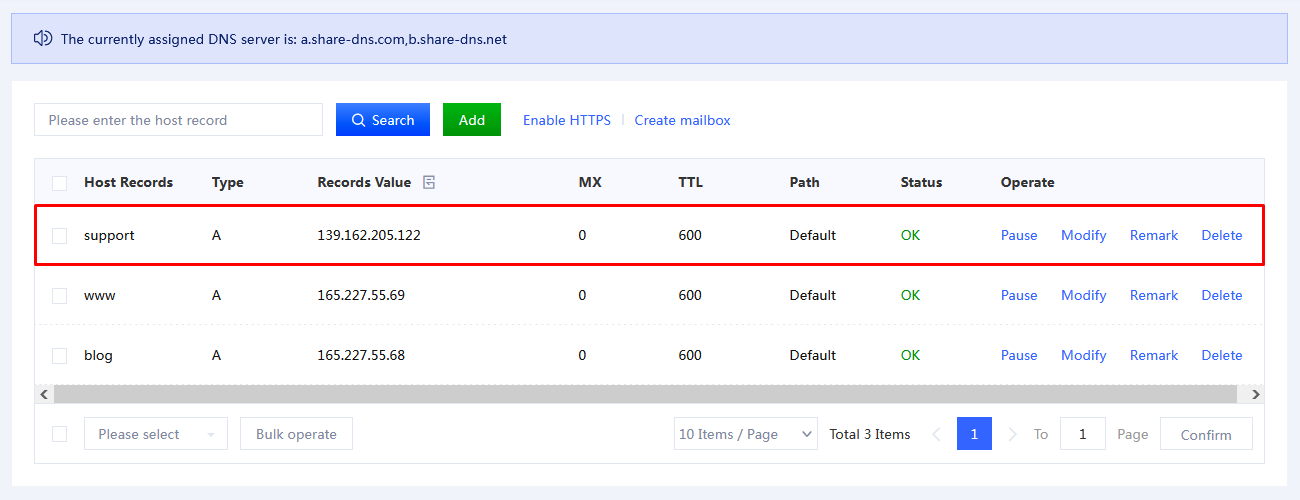
Task: Click the speaker announcement icon
Action: [x=42, y=39]
